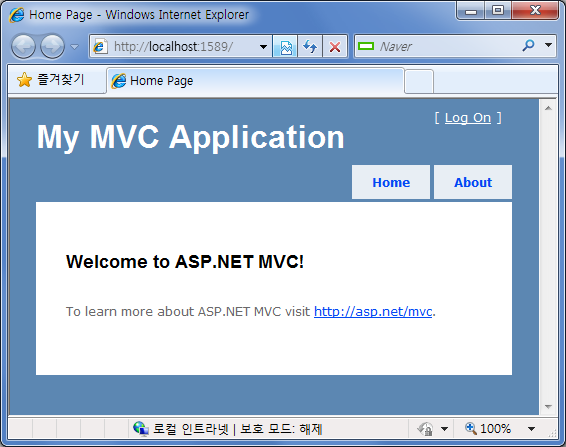Click the favorites star icon
This screenshot has height=447, width=566.
pos(24,80)
